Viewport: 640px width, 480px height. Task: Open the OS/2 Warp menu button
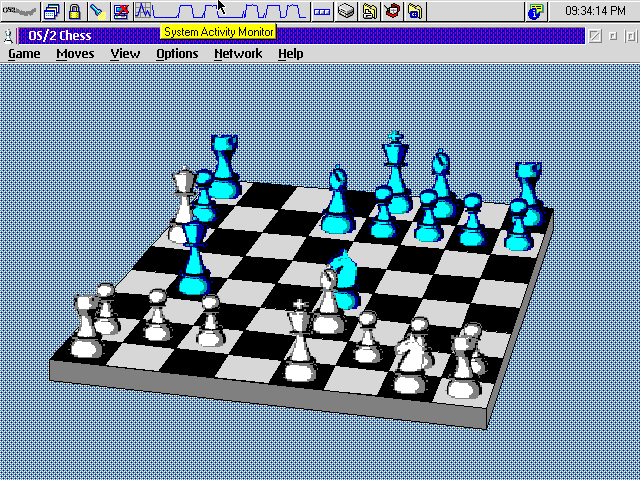tap(20, 11)
